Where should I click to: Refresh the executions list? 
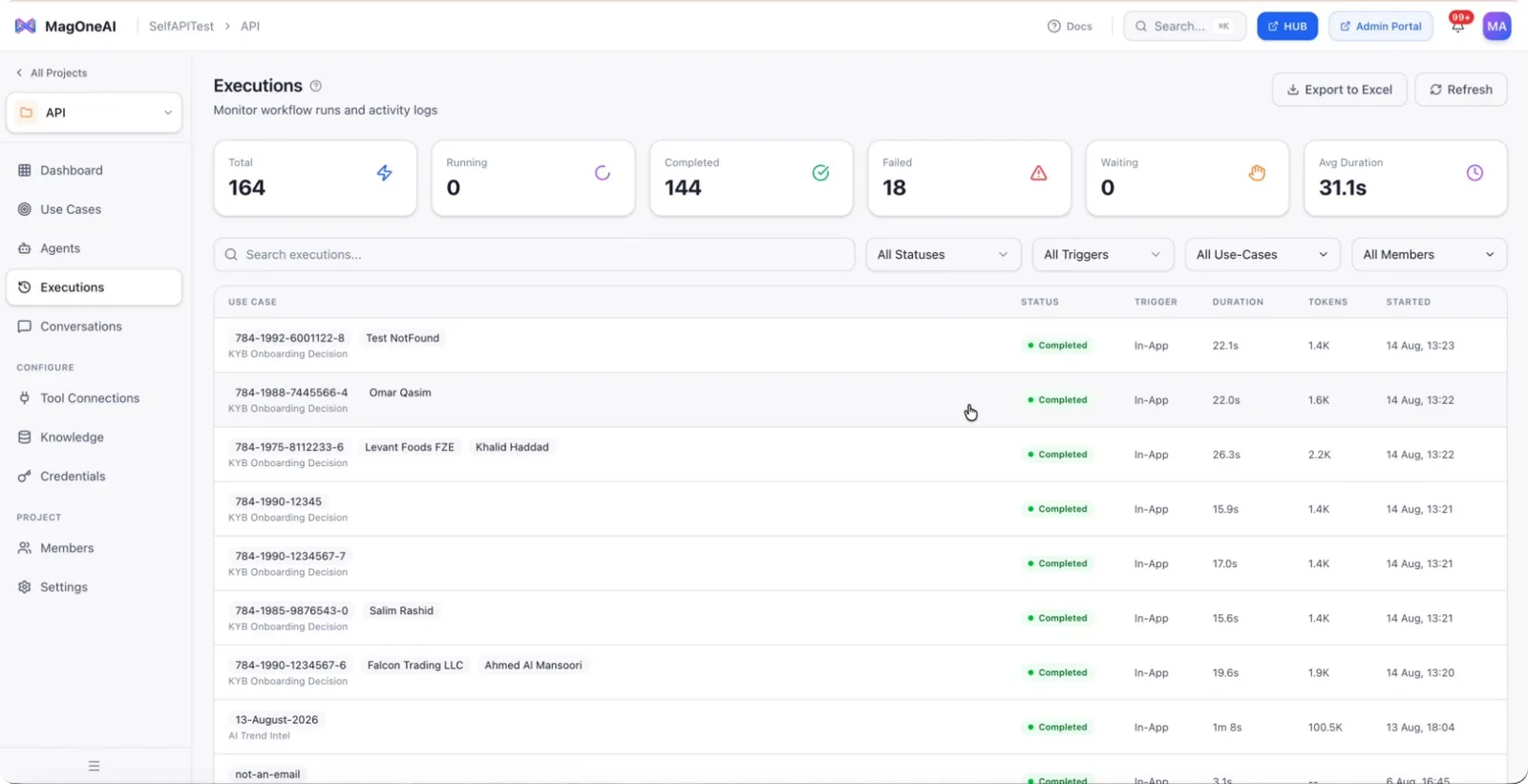1460,90
